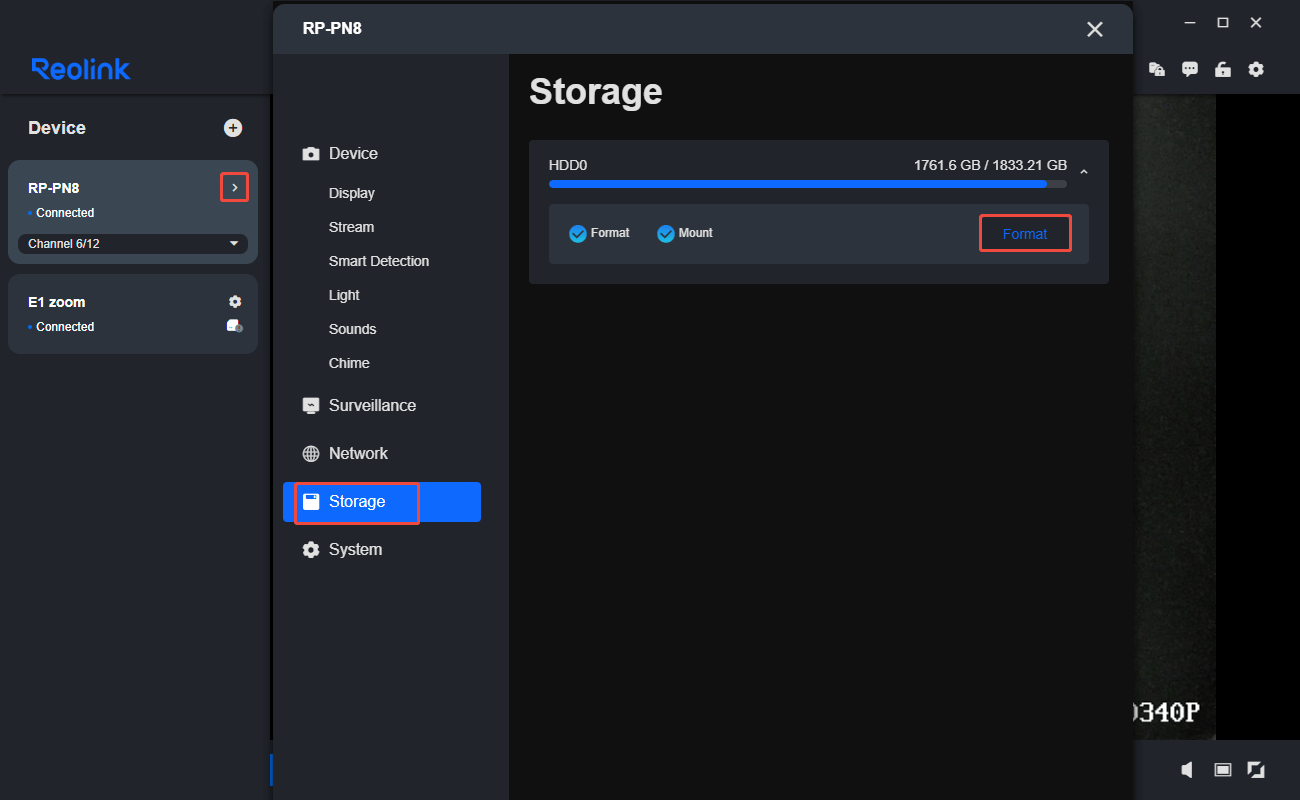Screen dimensions: 1300x800
Task: Click the E1 zoom SD card icon
Action: point(234,326)
